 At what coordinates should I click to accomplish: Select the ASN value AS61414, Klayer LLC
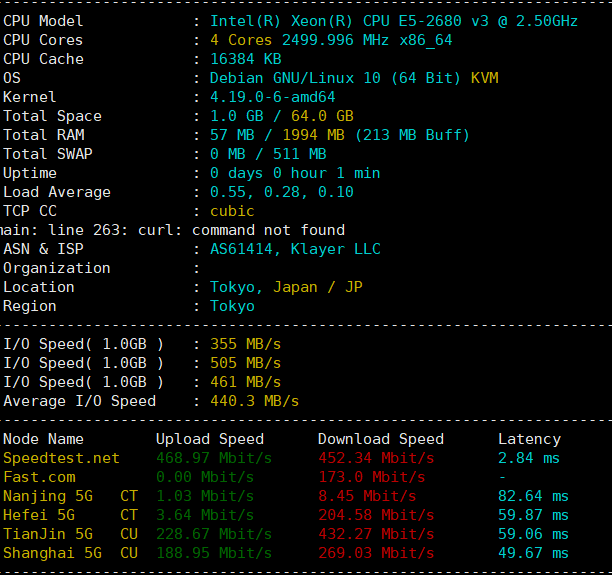[295, 249]
